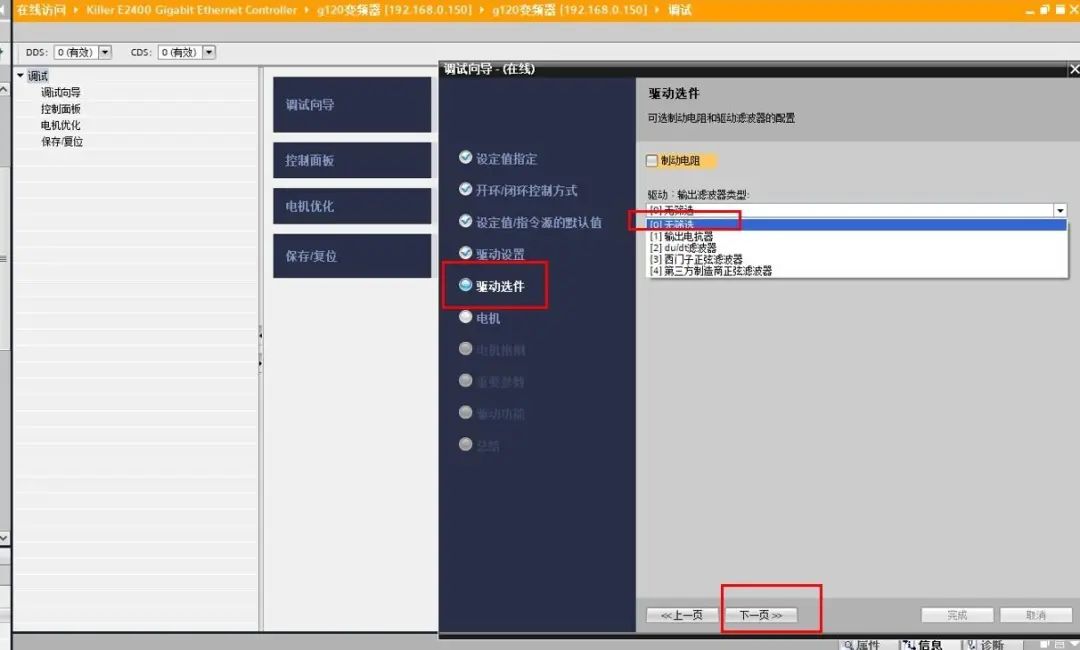Click the 驱动选件 current step bullet icon
The height and width of the screenshot is (650, 1080).
pos(466,285)
